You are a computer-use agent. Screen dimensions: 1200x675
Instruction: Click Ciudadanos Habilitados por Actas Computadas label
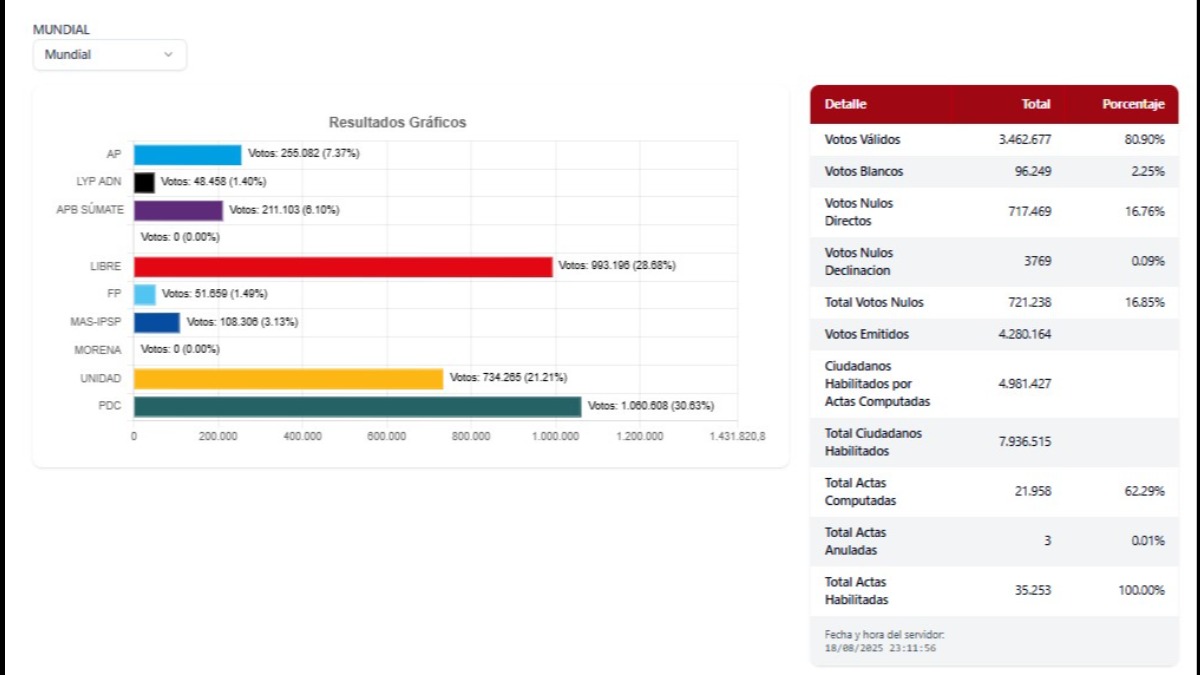(877, 384)
